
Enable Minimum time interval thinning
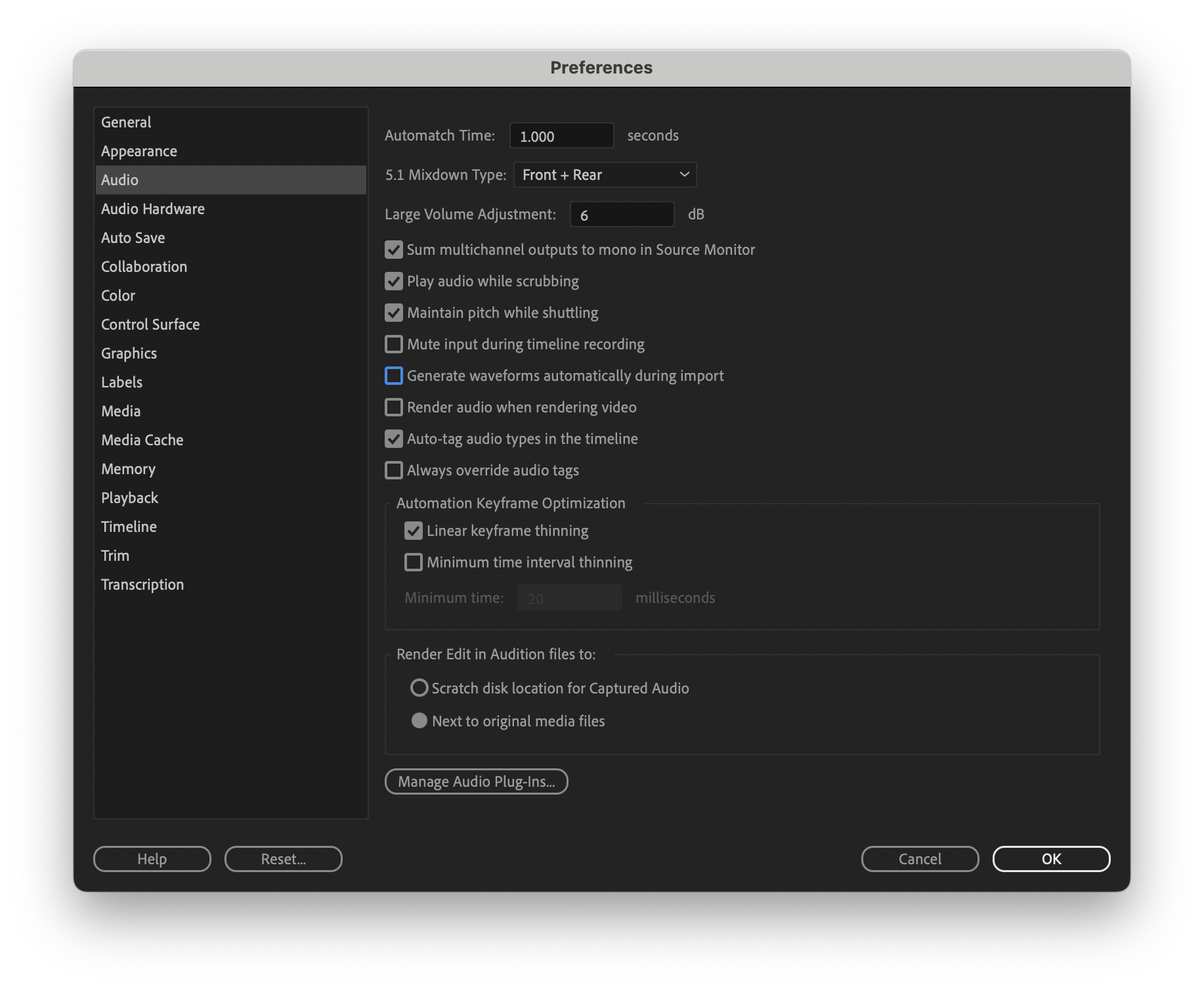(x=414, y=562)
